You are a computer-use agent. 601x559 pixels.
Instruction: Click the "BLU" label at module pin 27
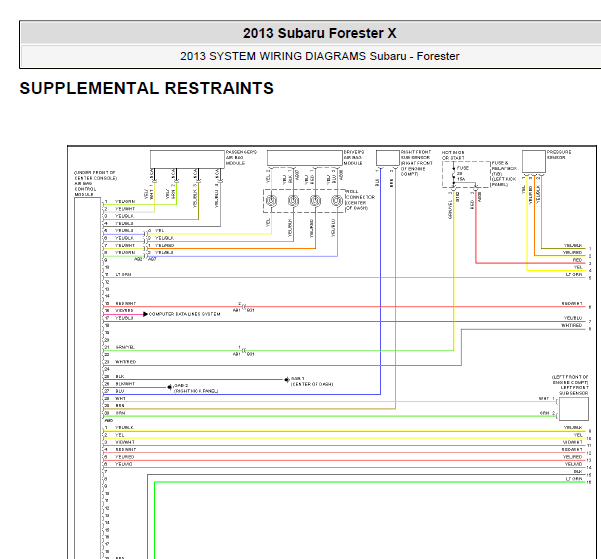[120, 391]
